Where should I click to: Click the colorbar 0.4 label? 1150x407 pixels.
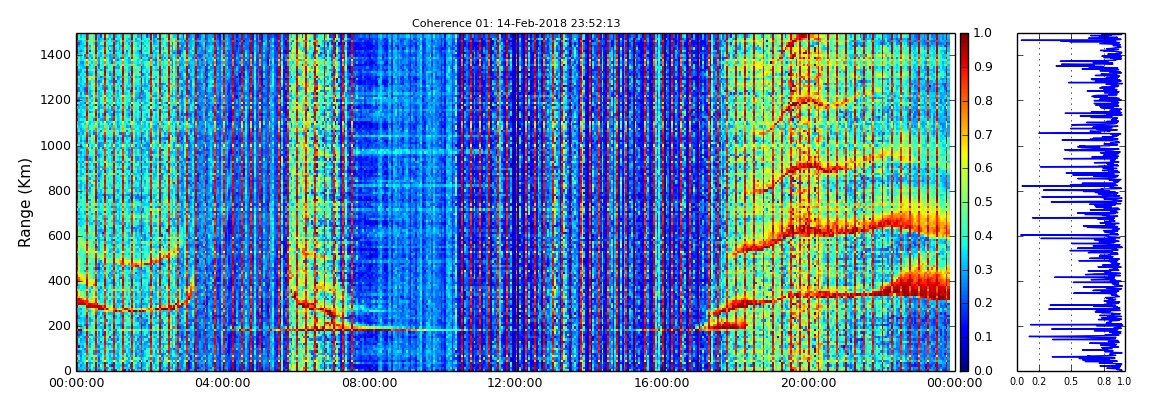(983, 235)
